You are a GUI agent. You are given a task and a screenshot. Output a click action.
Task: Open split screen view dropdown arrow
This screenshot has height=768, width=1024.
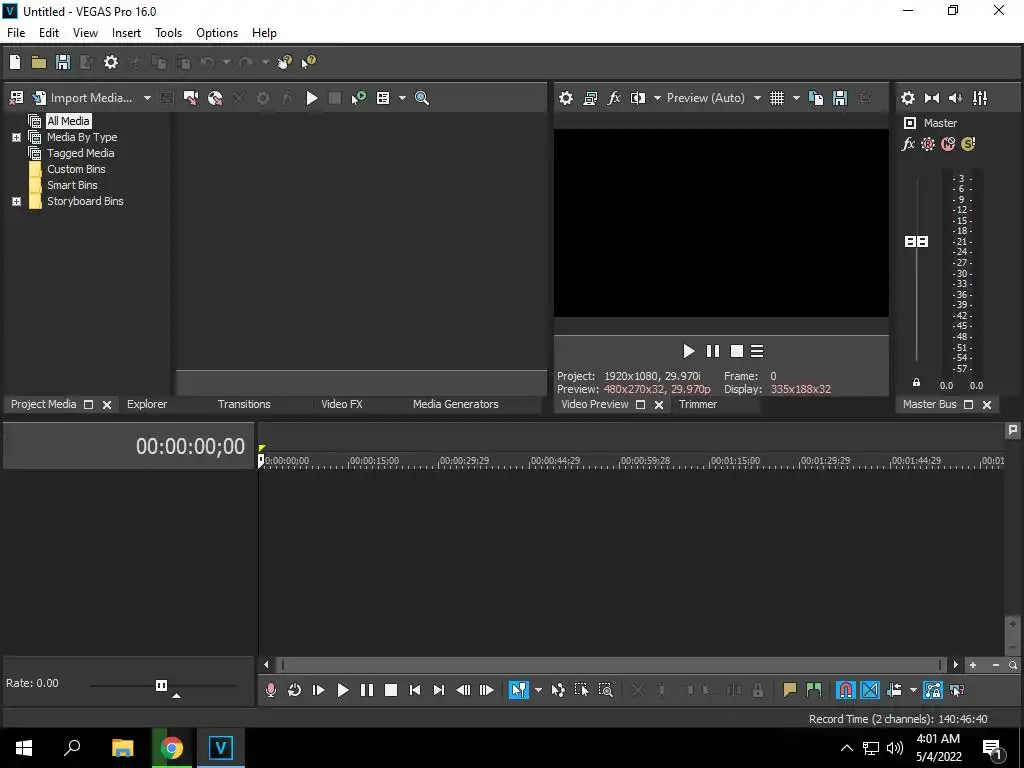(x=657, y=98)
